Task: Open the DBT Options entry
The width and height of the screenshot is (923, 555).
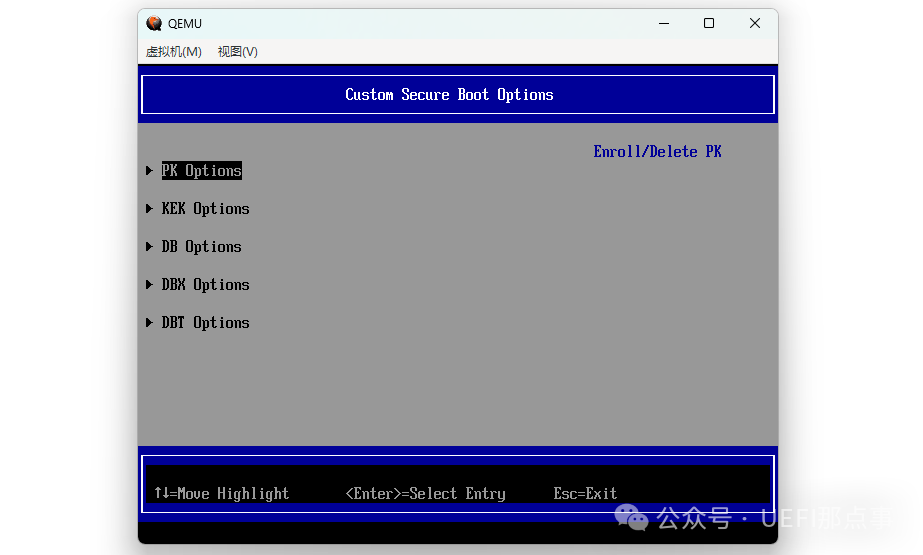Action: [205, 323]
